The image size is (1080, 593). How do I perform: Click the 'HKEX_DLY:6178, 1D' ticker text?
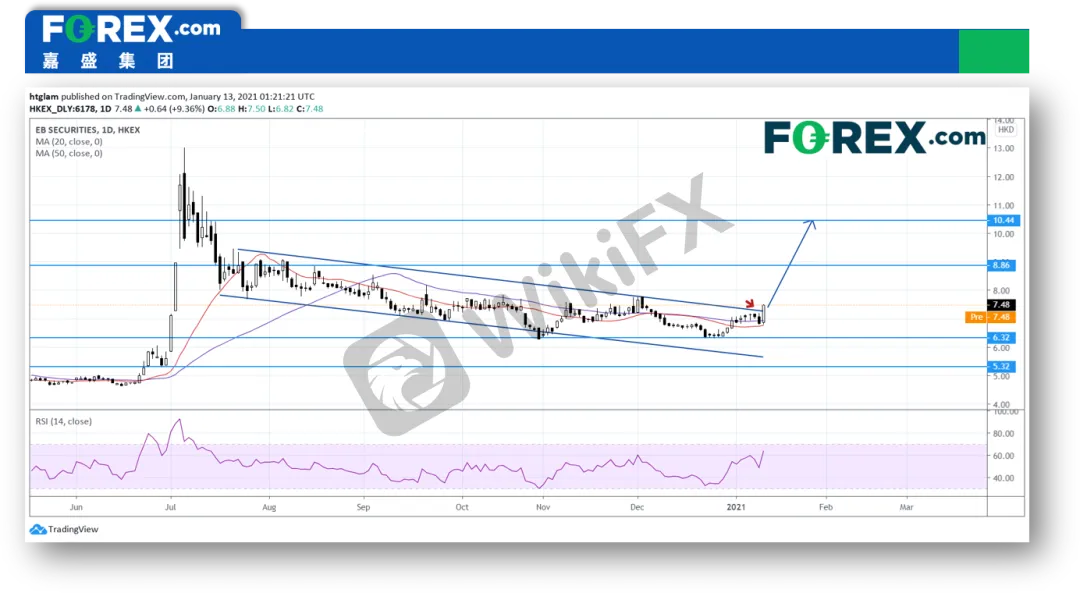click(x=70, y=109)
